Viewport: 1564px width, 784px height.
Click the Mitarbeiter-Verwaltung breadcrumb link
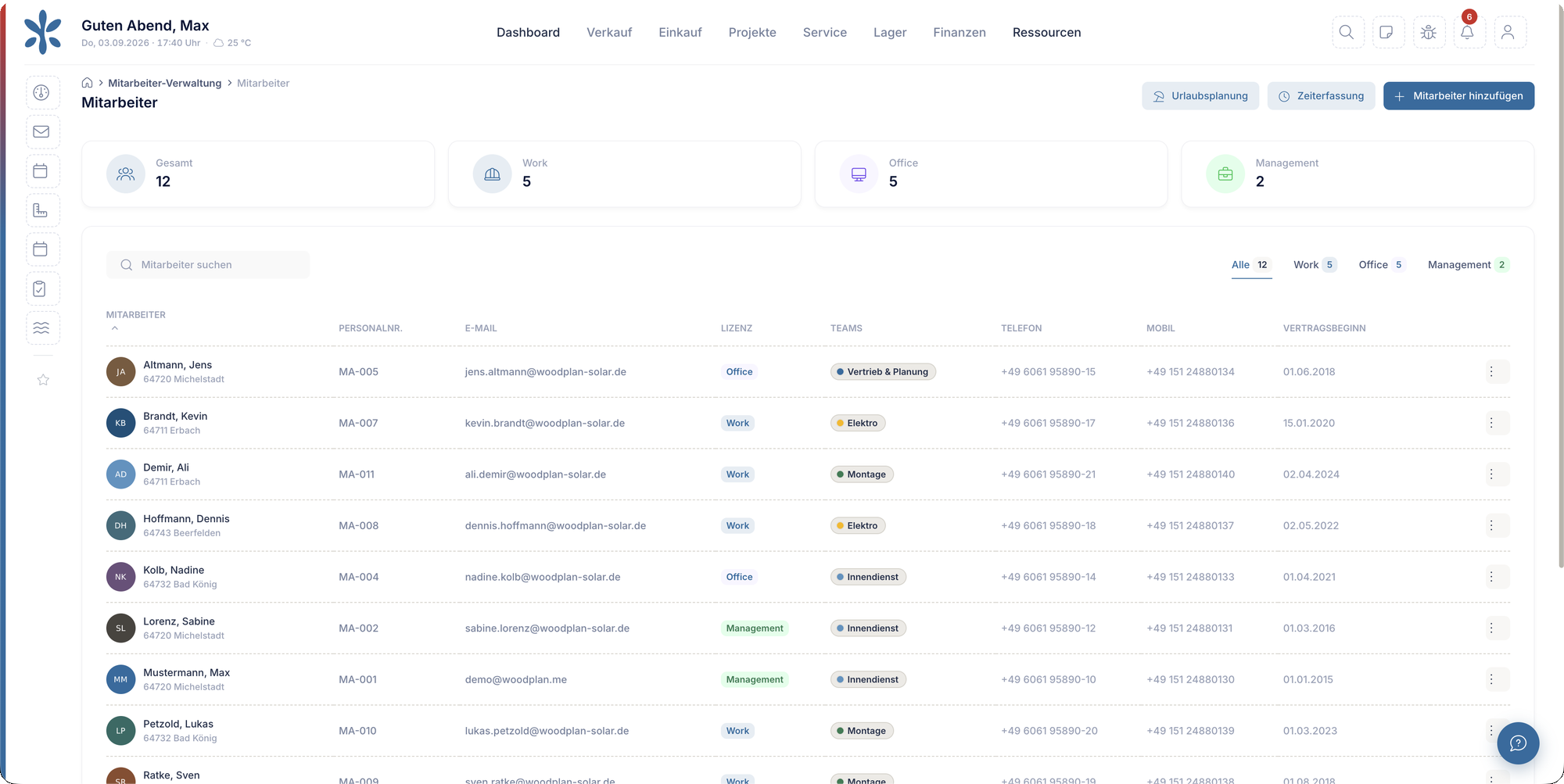click(164, 83)
